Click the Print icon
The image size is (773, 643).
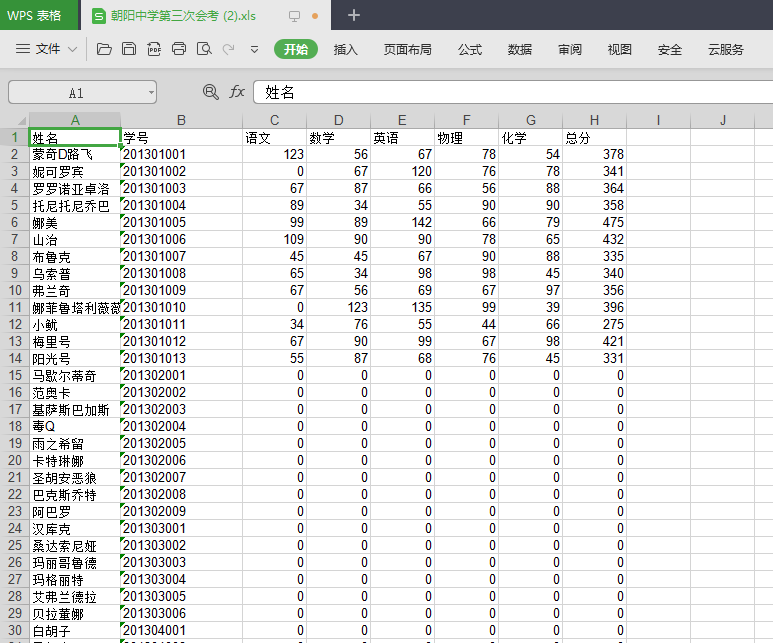[x=179, y=49]
